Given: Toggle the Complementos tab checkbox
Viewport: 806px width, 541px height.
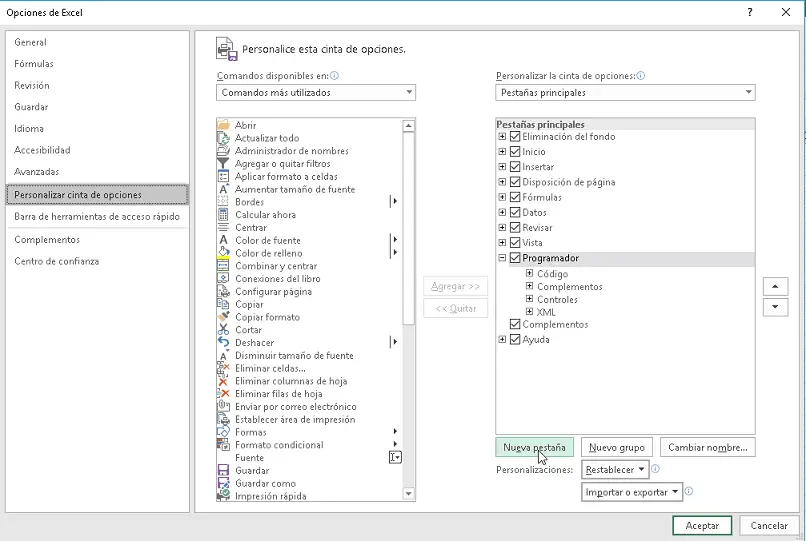Looking at the screenshot, I should point(515,324).
